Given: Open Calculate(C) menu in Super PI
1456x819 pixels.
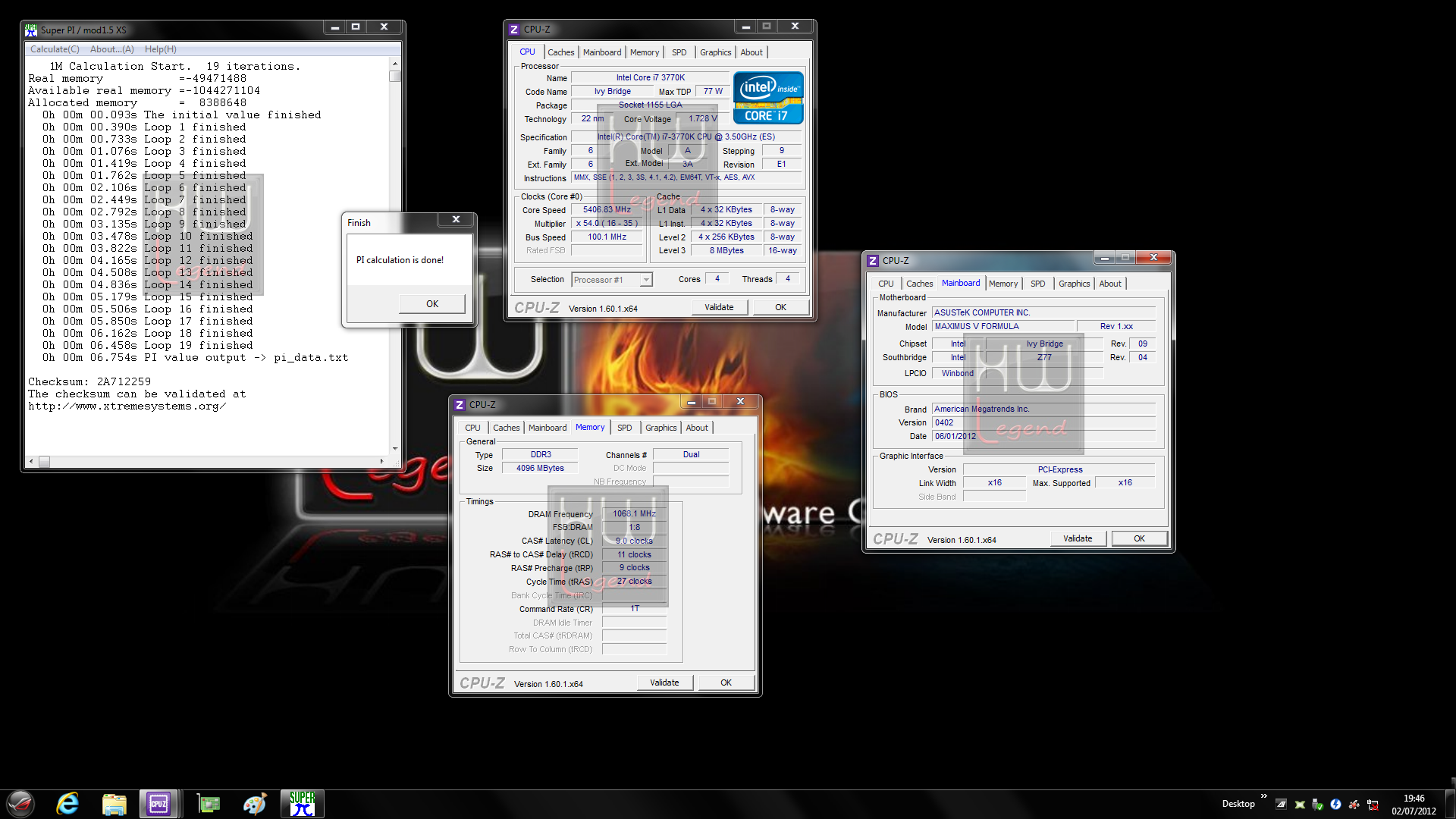Looking at the screenshot, I should pyautogui.click(x=55, y=49).
